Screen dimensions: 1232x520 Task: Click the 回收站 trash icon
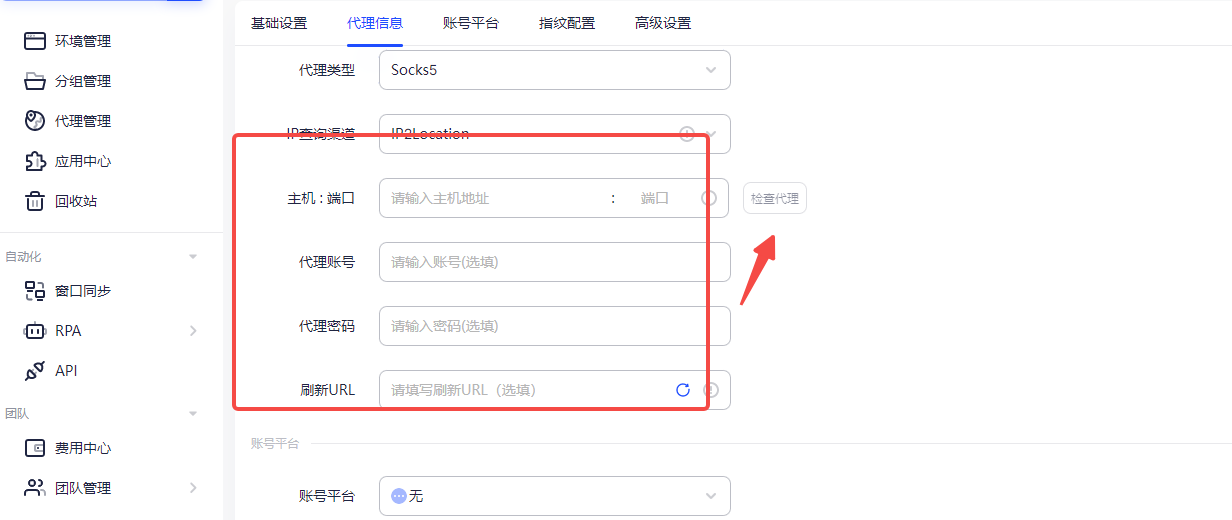[x=35, y=201]
